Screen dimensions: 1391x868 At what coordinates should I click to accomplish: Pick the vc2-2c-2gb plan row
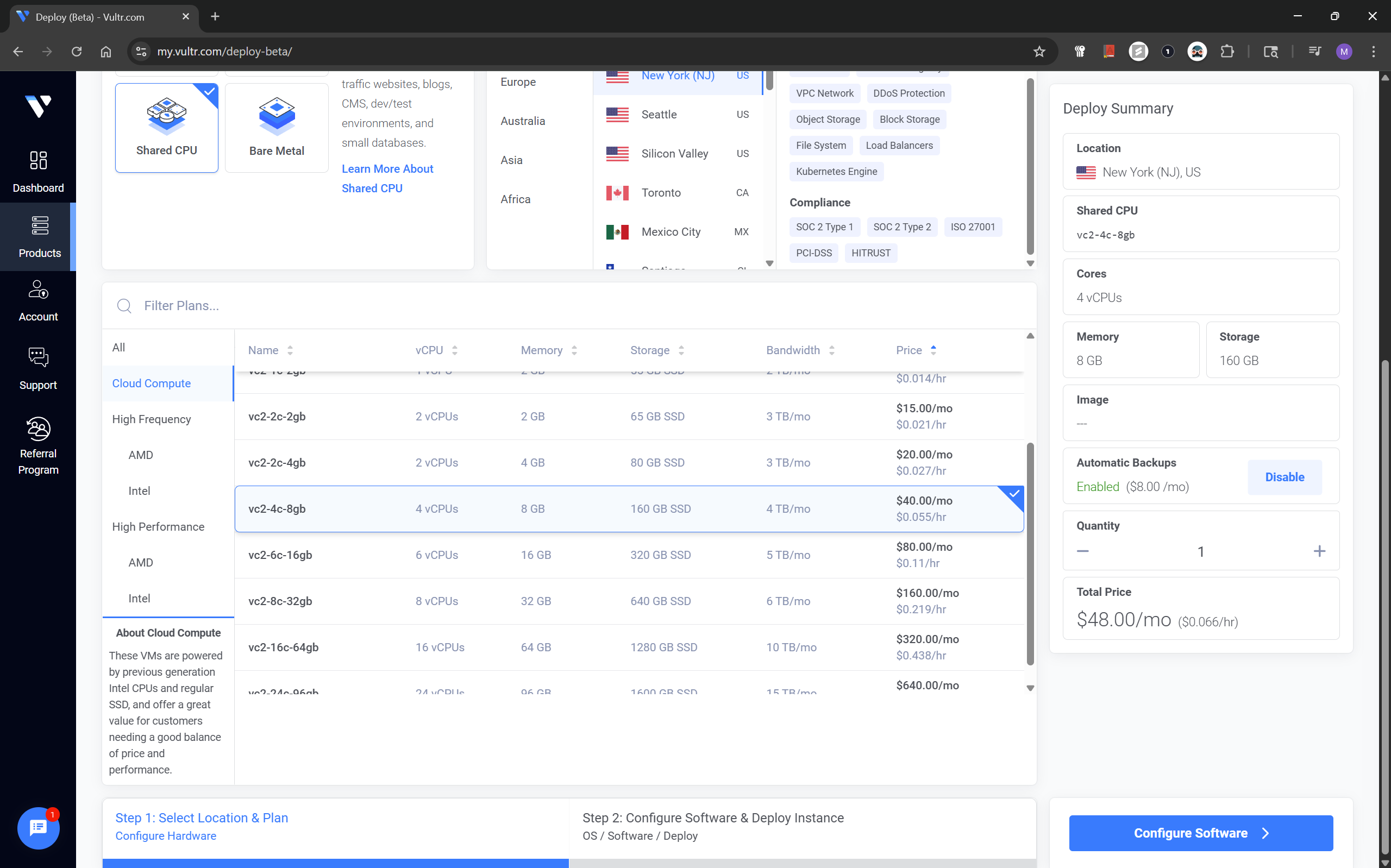(x=629, y=416)
